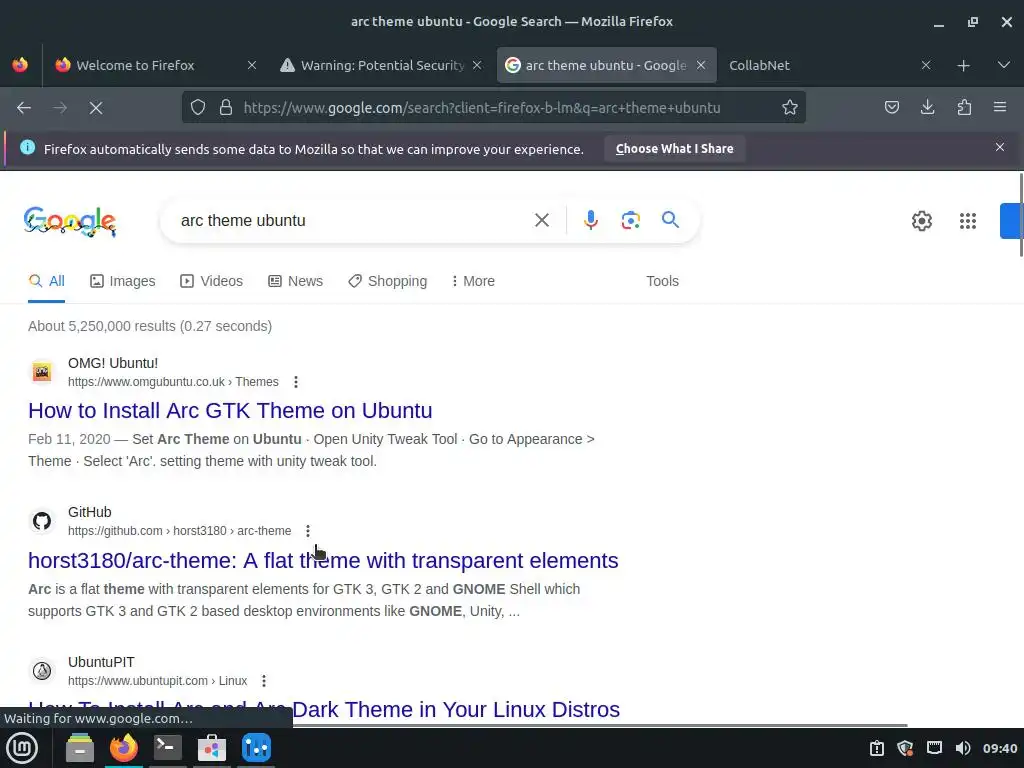This screenshot has height=768, width=1024.
Task: Click into the Google search text field
Action: (353, 221)
